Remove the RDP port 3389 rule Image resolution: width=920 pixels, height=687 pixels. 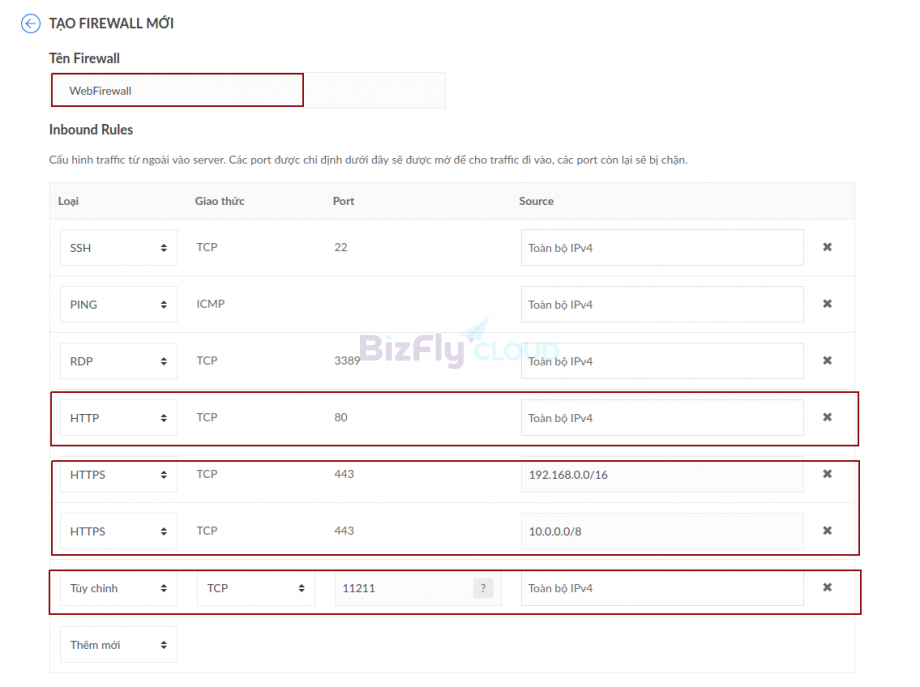[827, 360]
